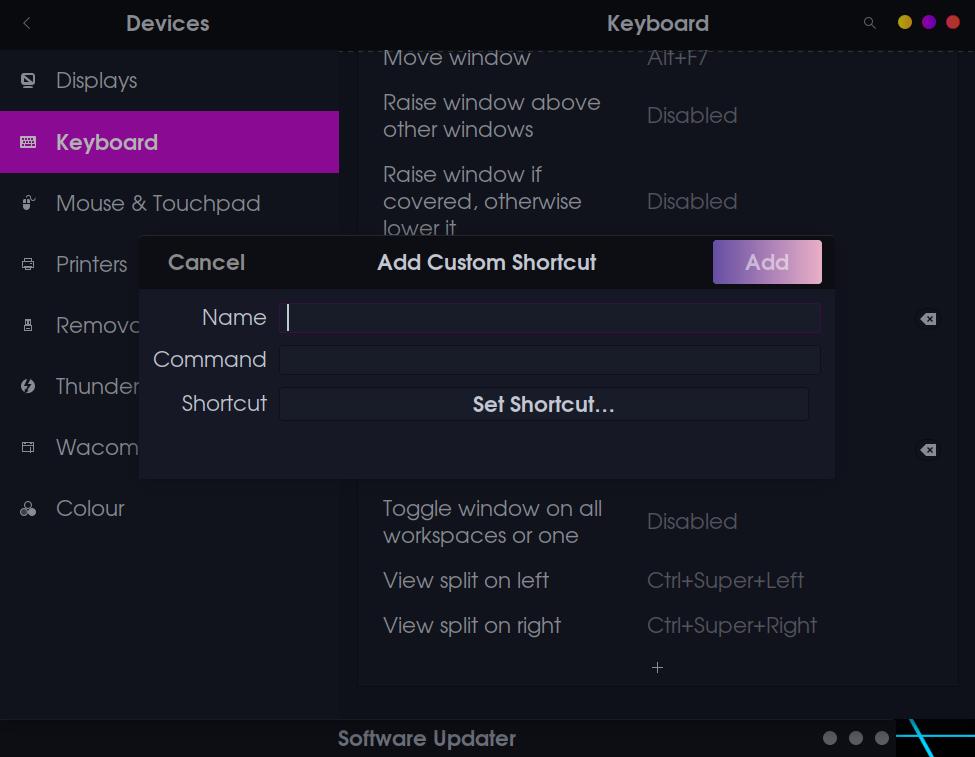Click the Printers icon in sidebar
The height and width of the screenshot is (757, 975).
pyautogui.click(x=28, y=264)
